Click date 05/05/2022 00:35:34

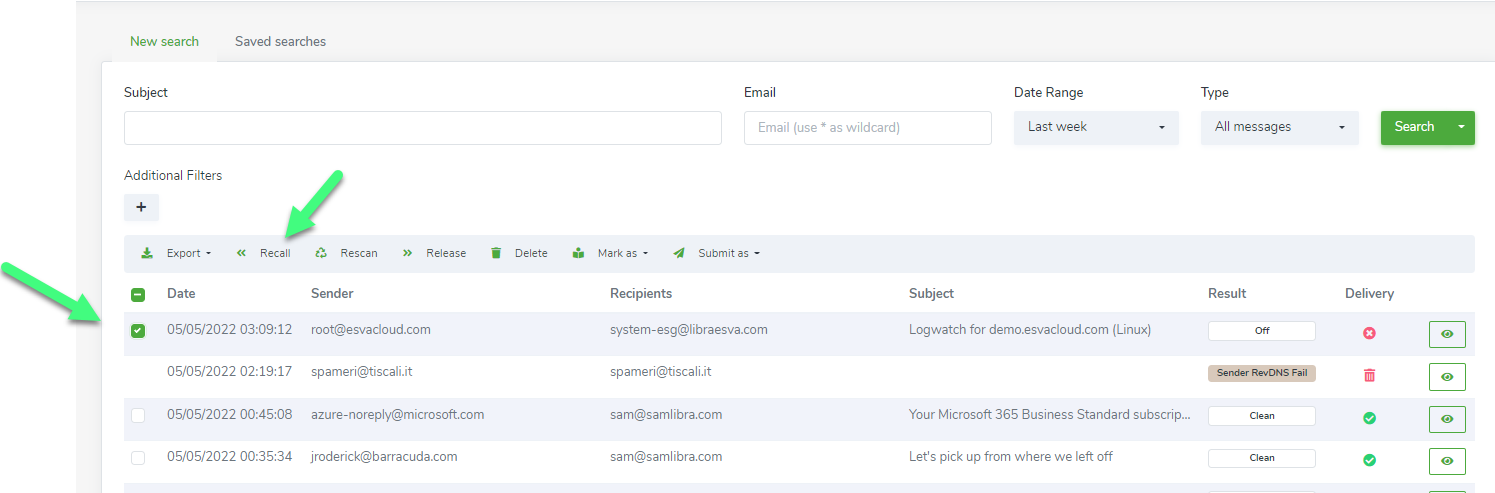pos(229,456)
